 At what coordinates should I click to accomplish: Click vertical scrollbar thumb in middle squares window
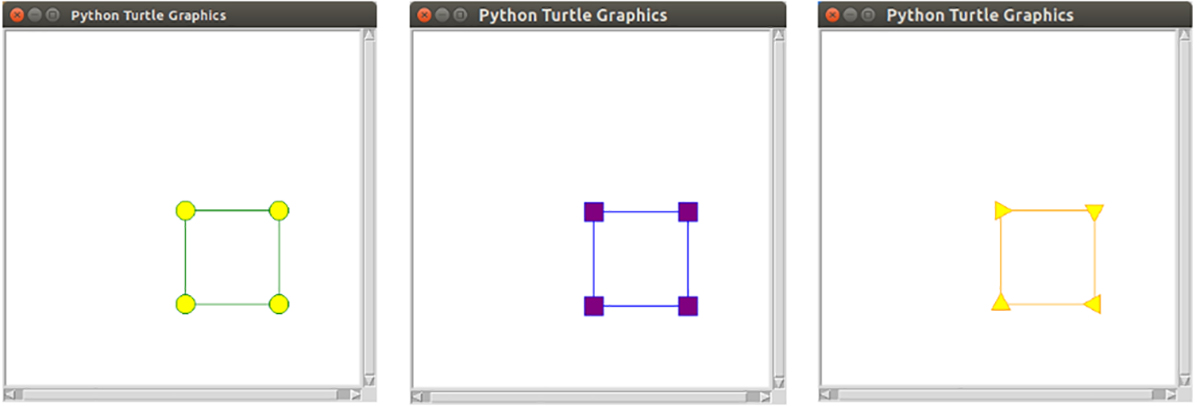point(778,209)
